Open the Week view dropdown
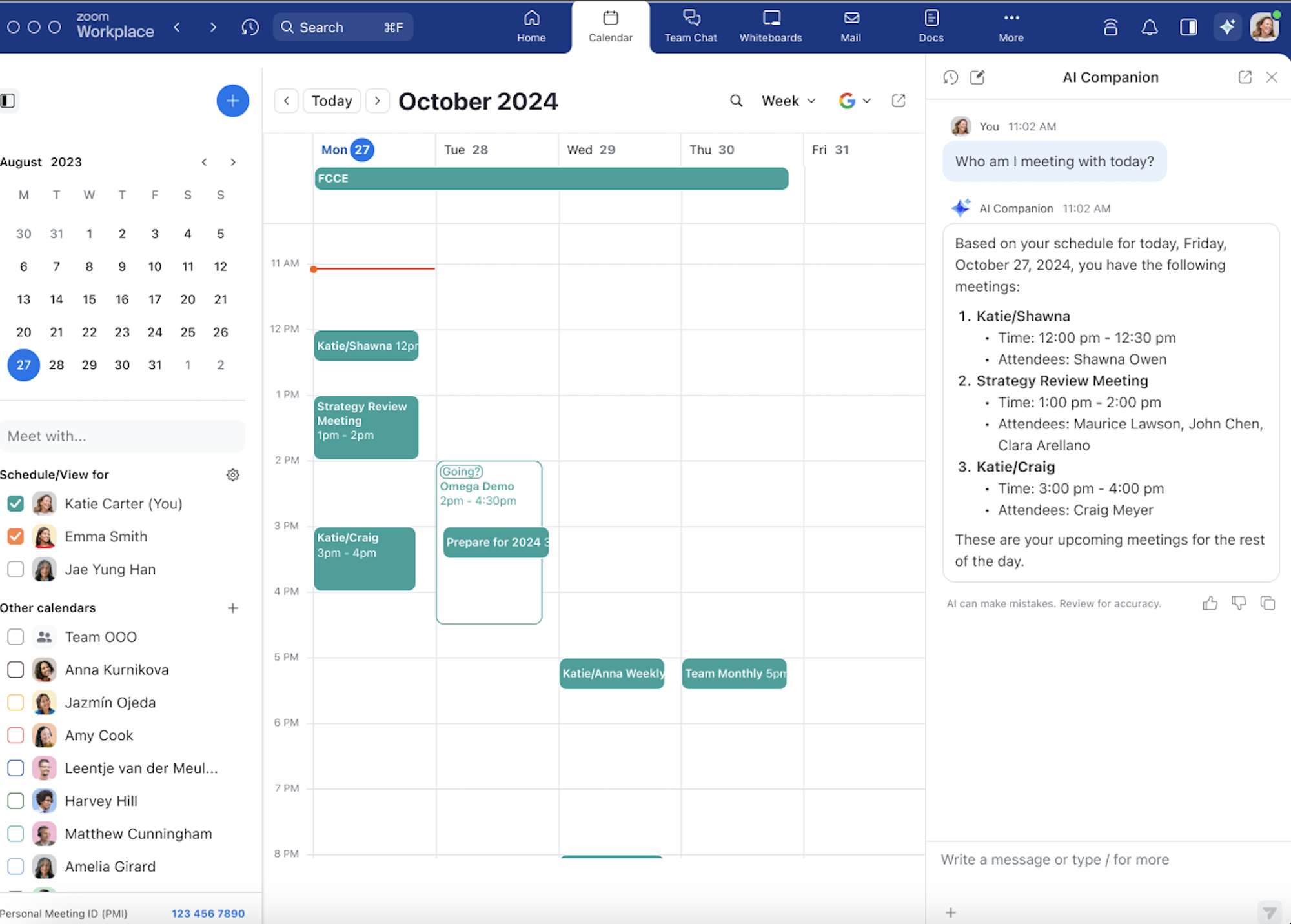This screenshot has width=1291, height=924. pos(789,101)
